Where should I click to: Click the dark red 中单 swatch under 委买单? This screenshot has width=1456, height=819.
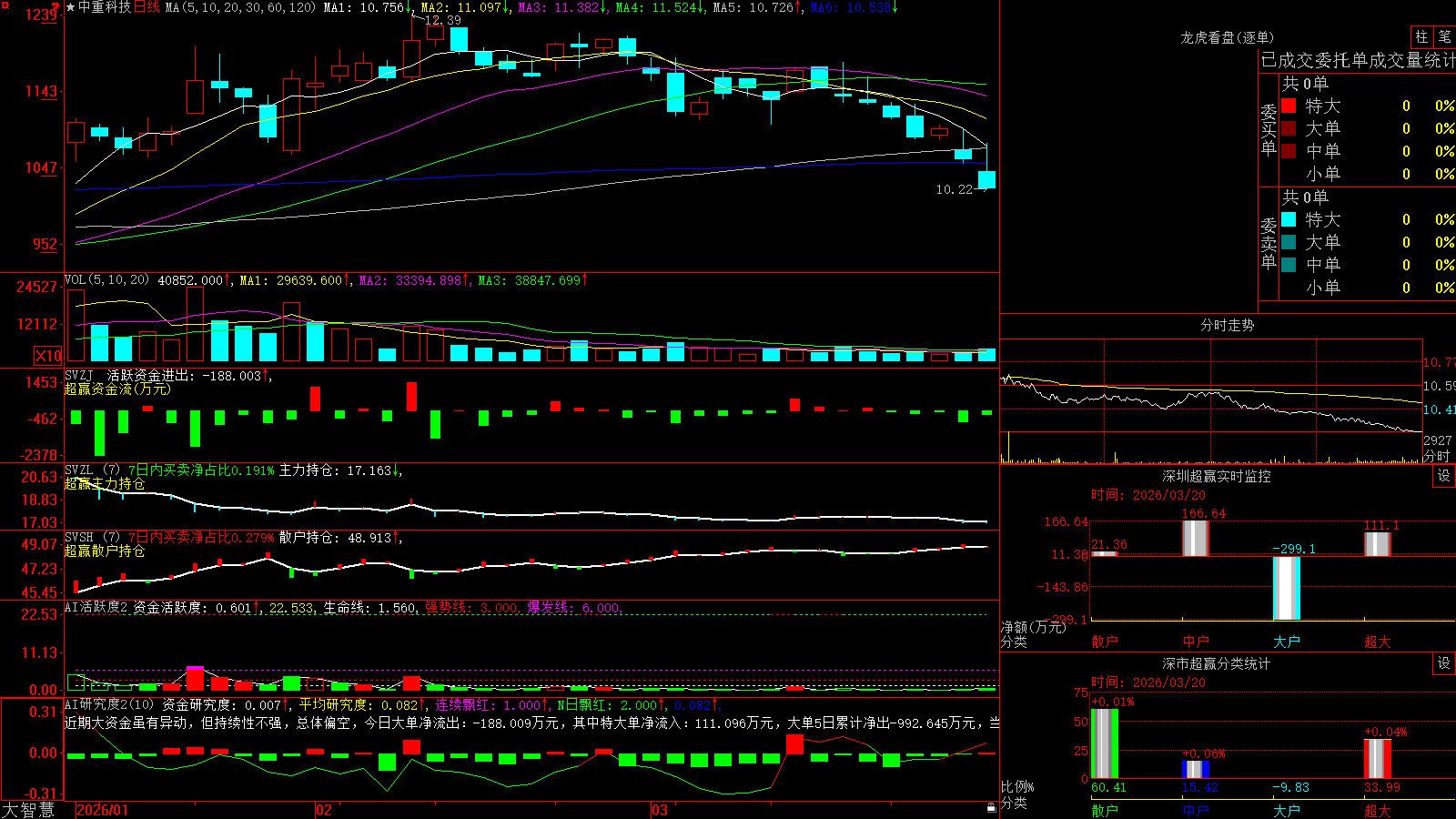click(x=1289, y=151)
